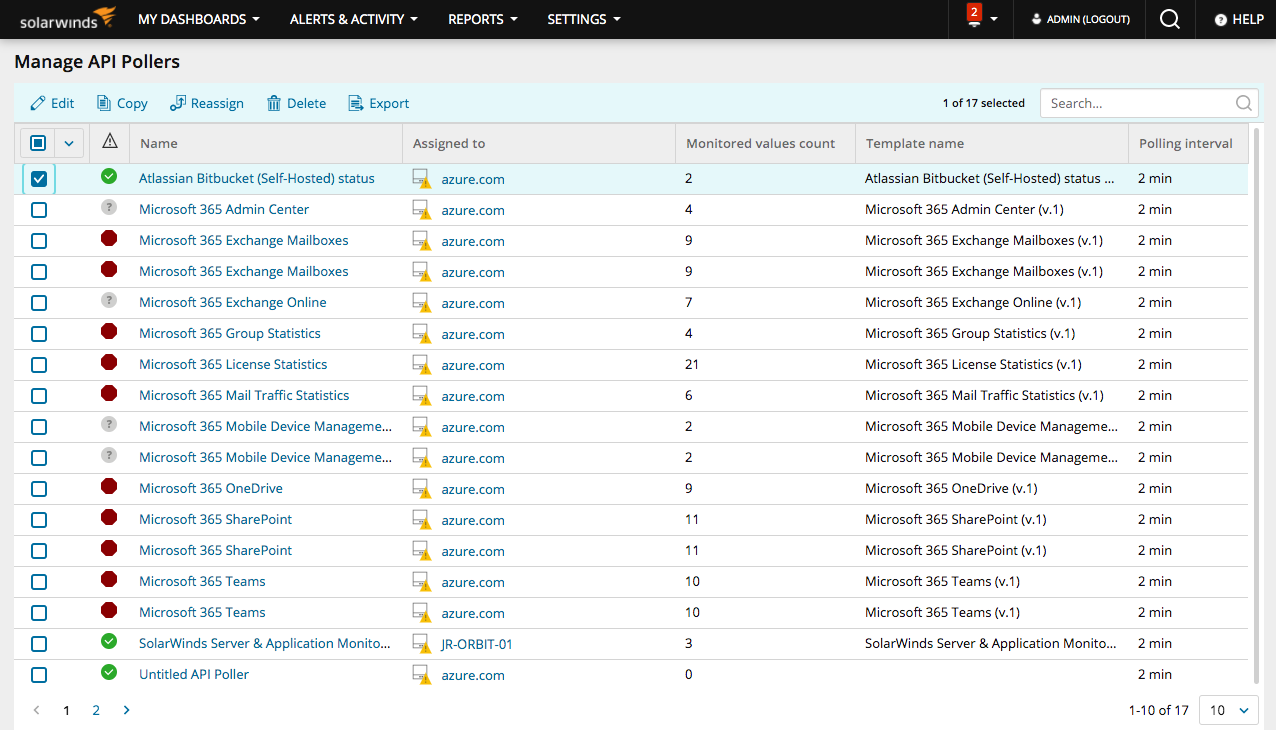This screenshot has height=730, width=1276.
Task: Check the Microsoft 365 Group Statistics row
Action: click(38, 334)
